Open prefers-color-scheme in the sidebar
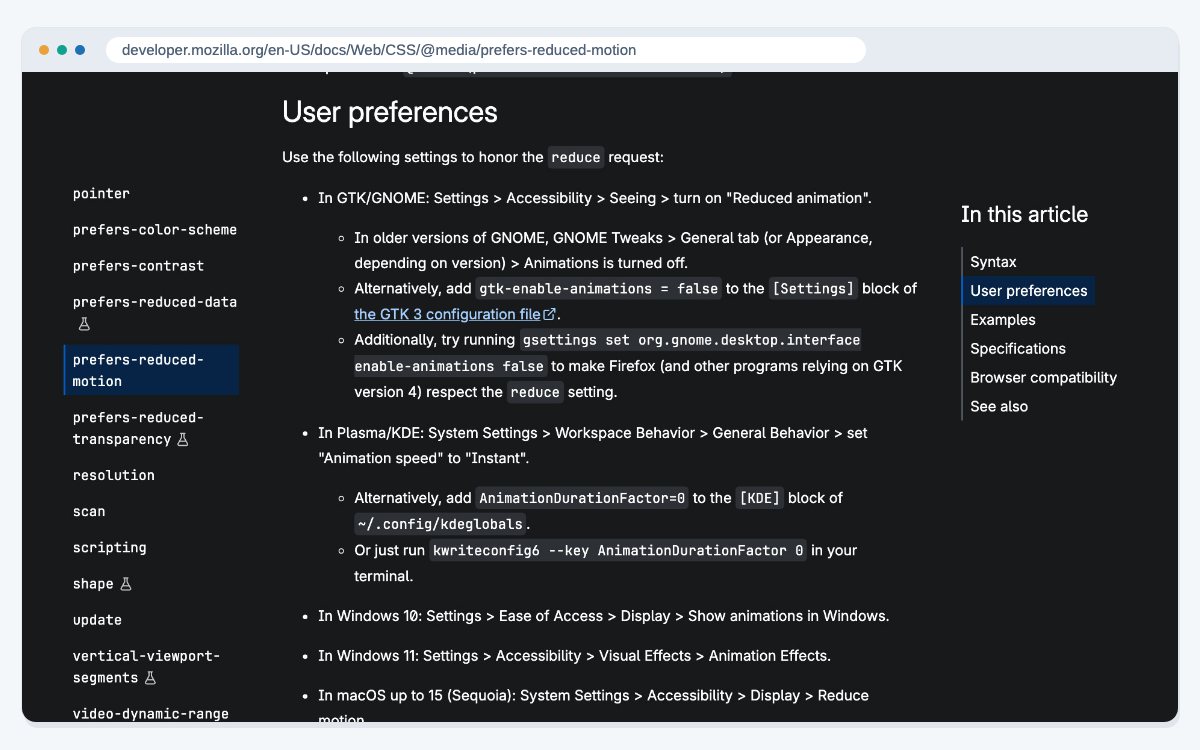 155,229
